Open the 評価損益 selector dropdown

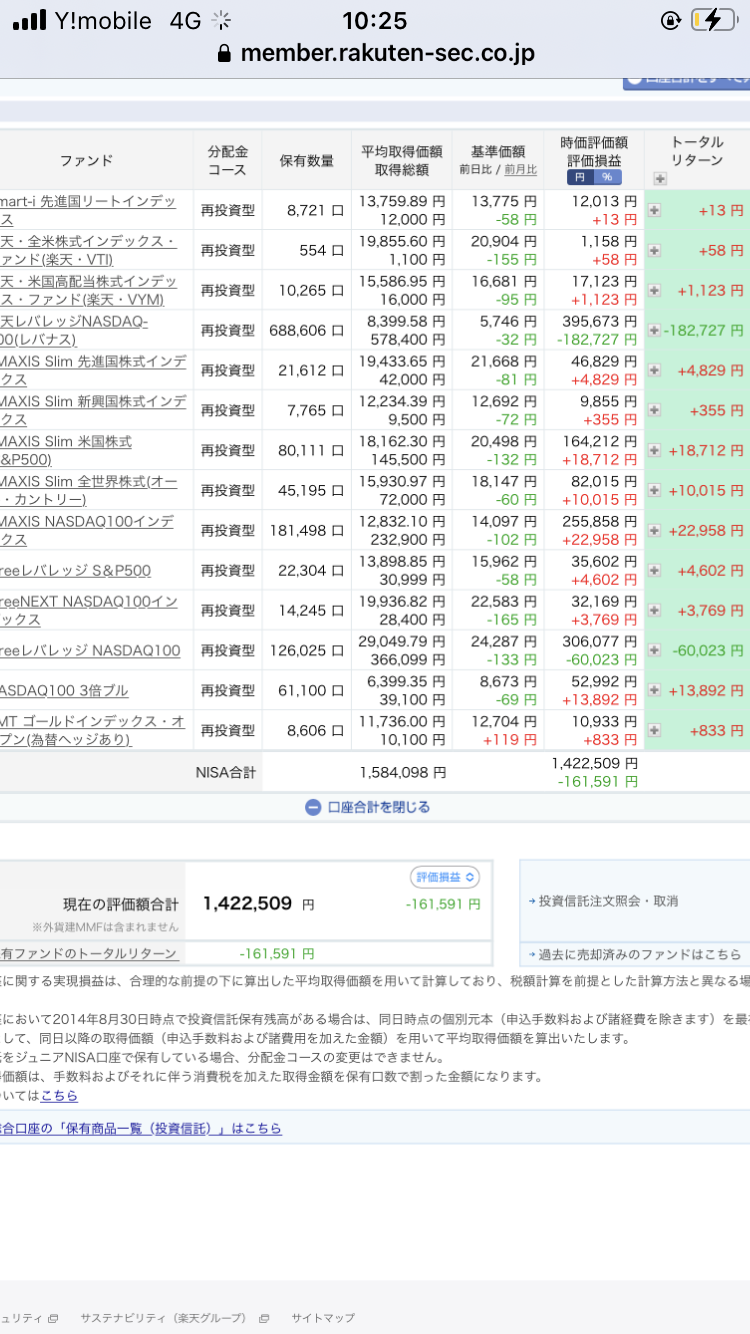pyautogui.click(x=445, y=877)
